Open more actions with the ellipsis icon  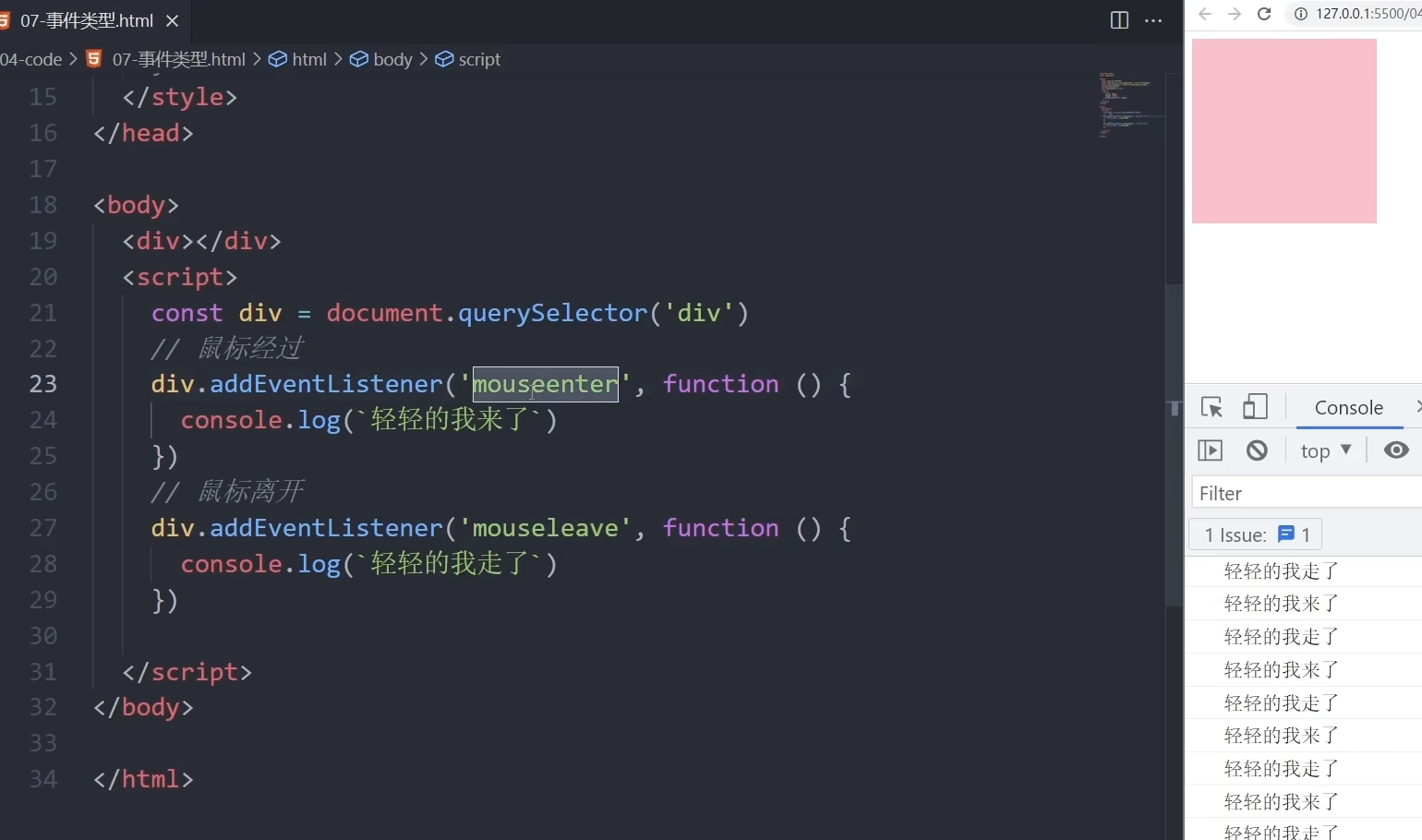click(x=1153, y=20)
